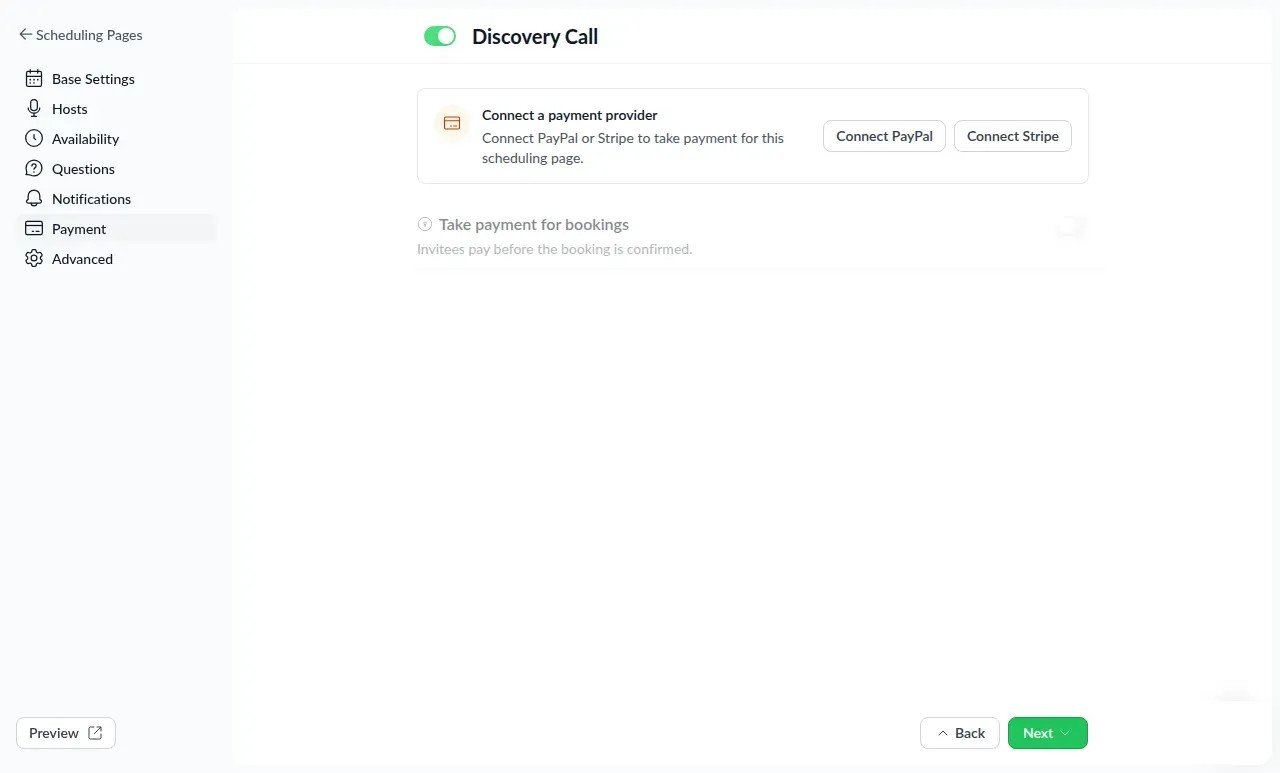Viewport: 1280px width, 773px height.
Task: Switch to the Availability section
Action: click(116, 138)
